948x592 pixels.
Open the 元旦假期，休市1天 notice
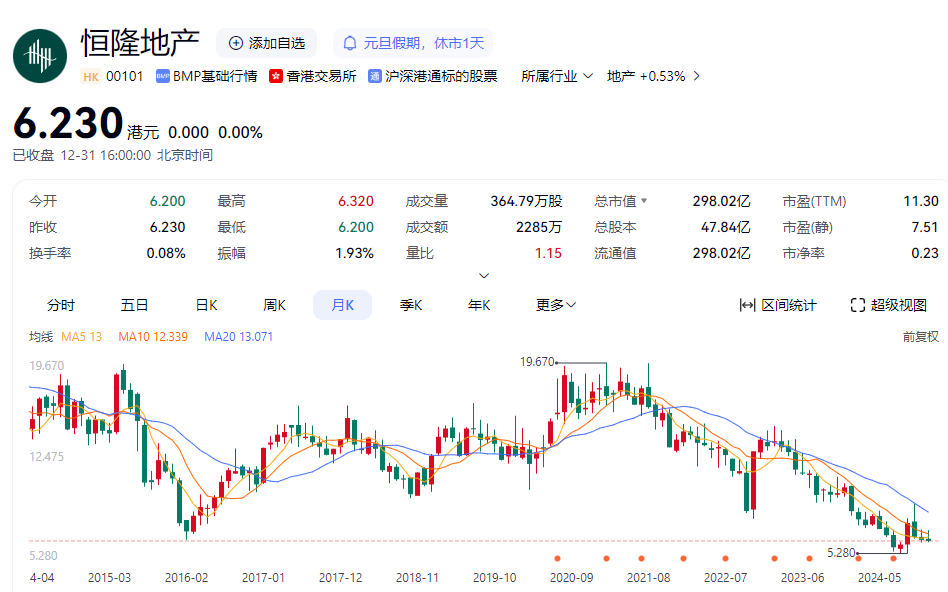coord(413,43)
